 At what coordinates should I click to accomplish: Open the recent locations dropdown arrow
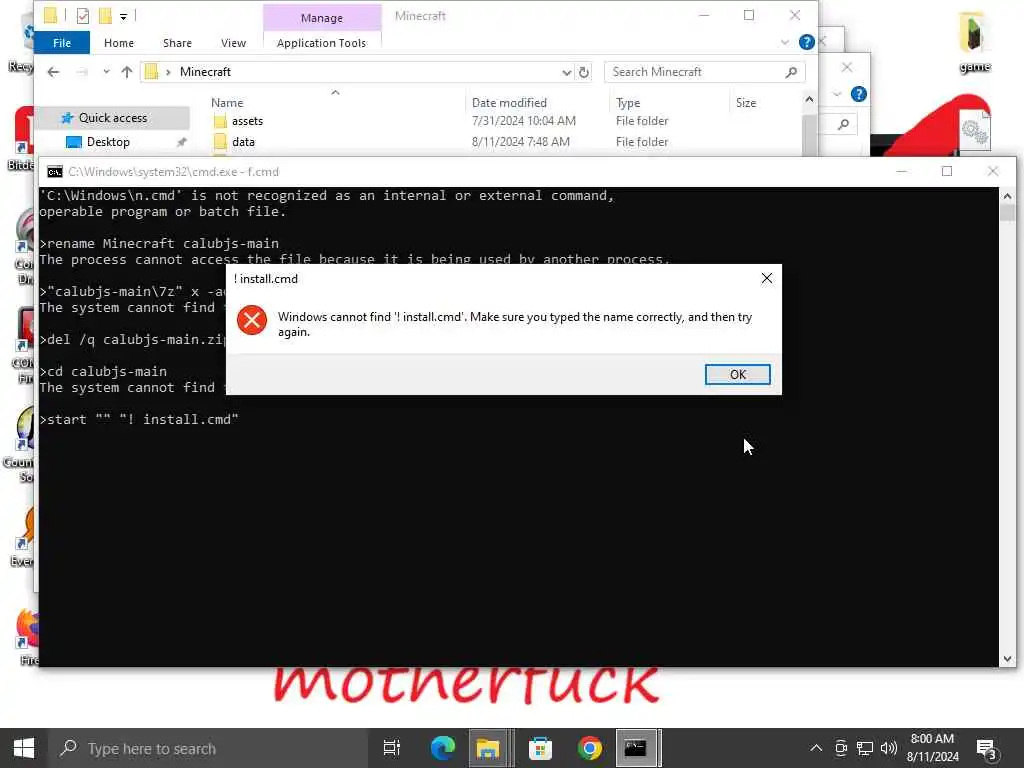(106, 72)
